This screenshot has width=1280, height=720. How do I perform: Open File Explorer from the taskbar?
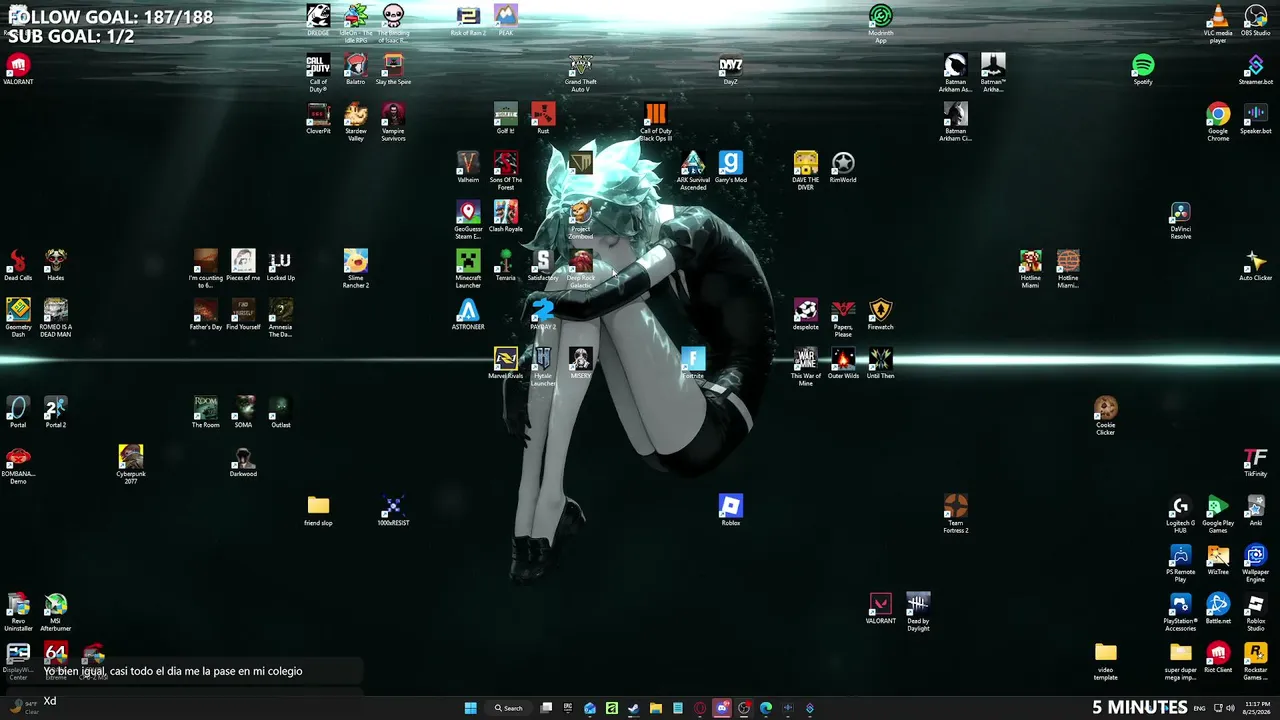[656, 708]
